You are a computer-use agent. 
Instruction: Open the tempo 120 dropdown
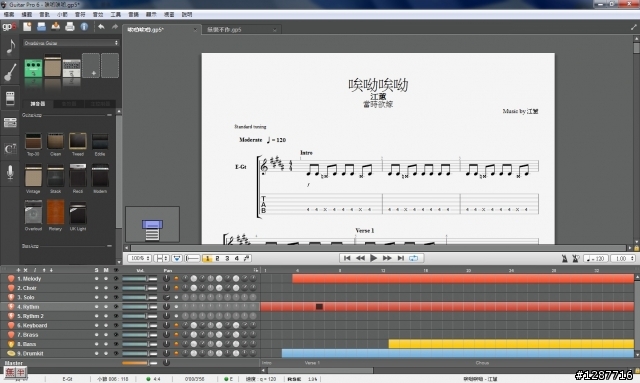click(x=596, y=258)
